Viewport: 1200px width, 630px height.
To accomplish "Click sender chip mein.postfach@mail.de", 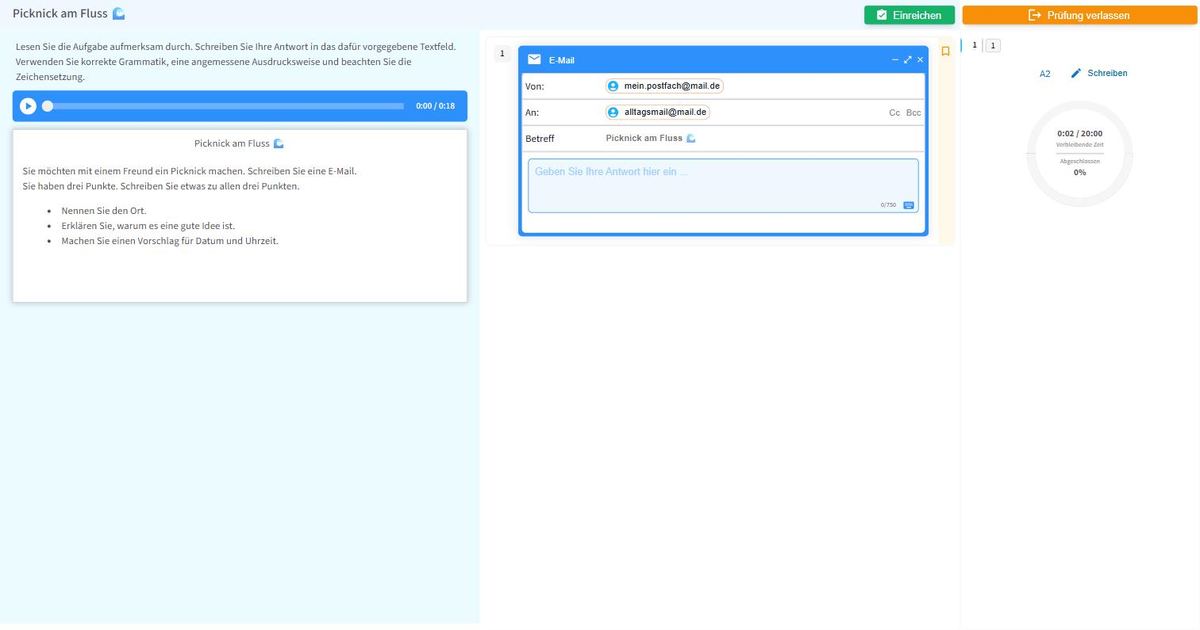I will (665, 86).
